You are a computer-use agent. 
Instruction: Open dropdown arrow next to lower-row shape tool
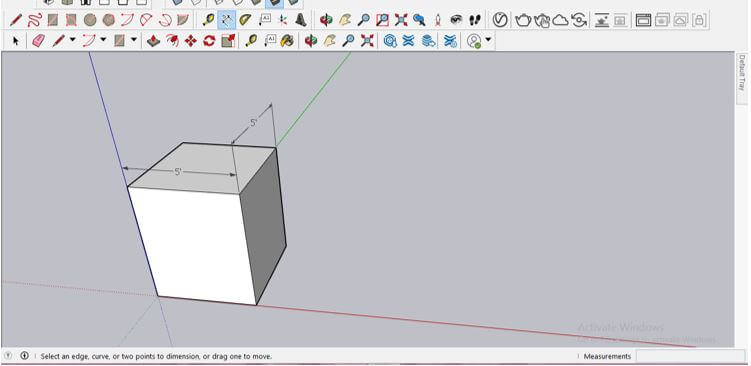tap(134, 40)
